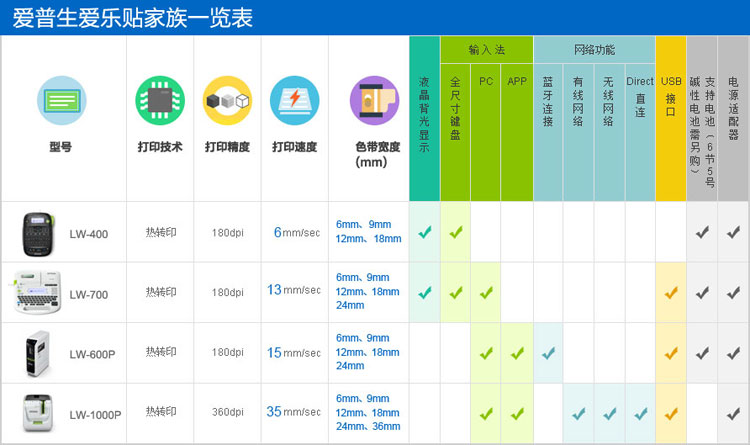Image resolution: width=750 pixels, height=445 pixels.
Task: Click LW-1000P ribbon widths including 36mm
Action: [x=368, y=412]
